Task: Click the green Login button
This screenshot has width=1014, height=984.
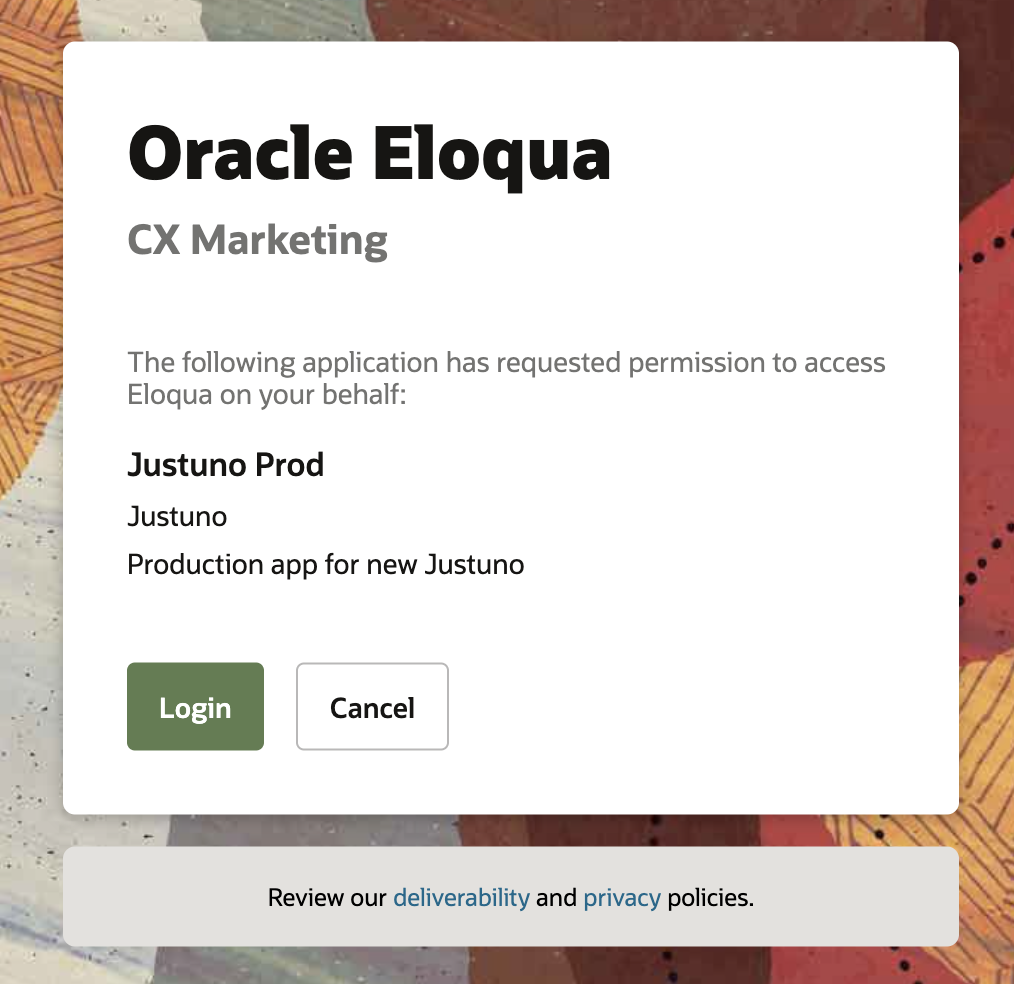Action: pyautogui.click(x=195, y=706)
